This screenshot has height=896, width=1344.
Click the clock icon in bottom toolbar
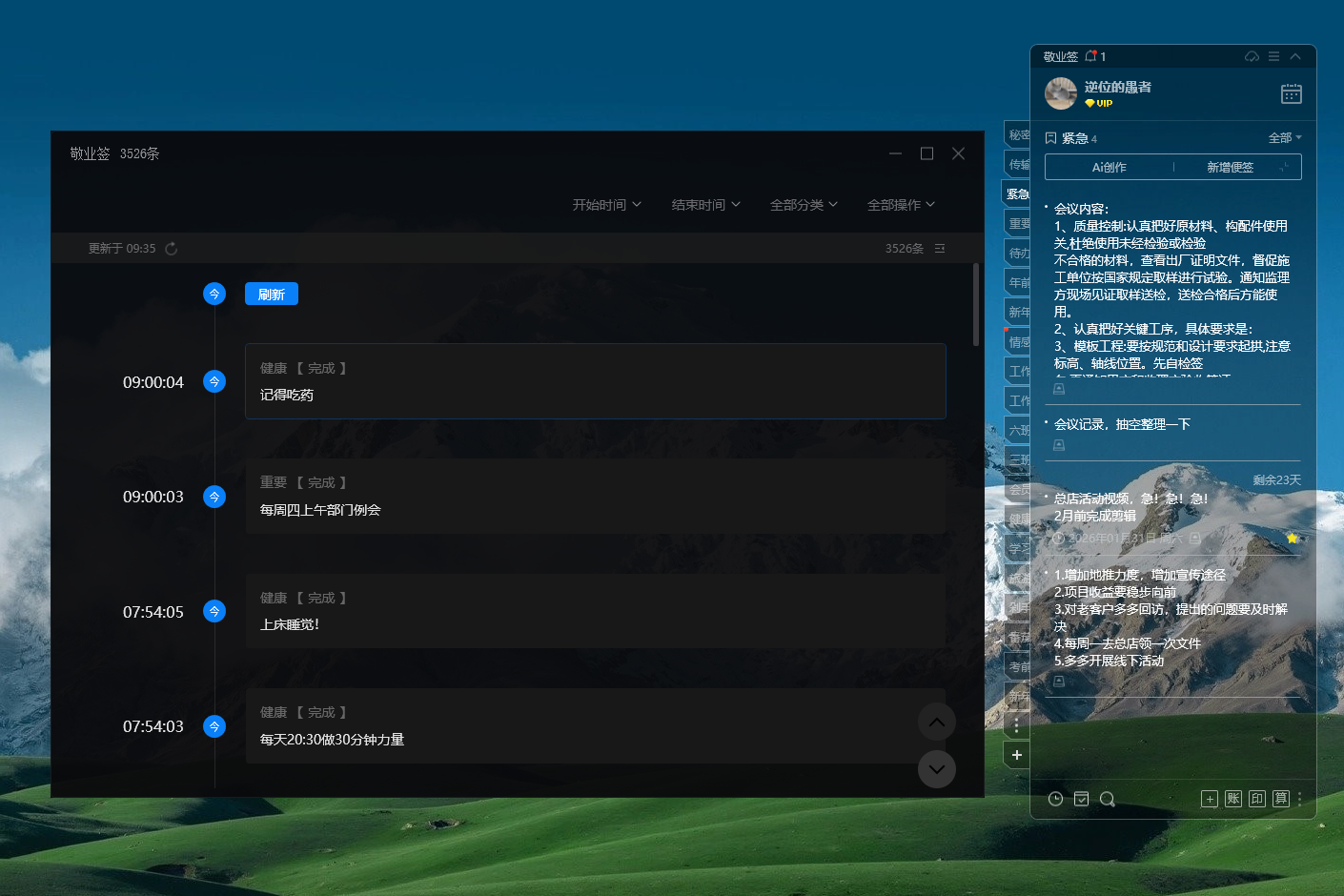(x=1055, y=799)
